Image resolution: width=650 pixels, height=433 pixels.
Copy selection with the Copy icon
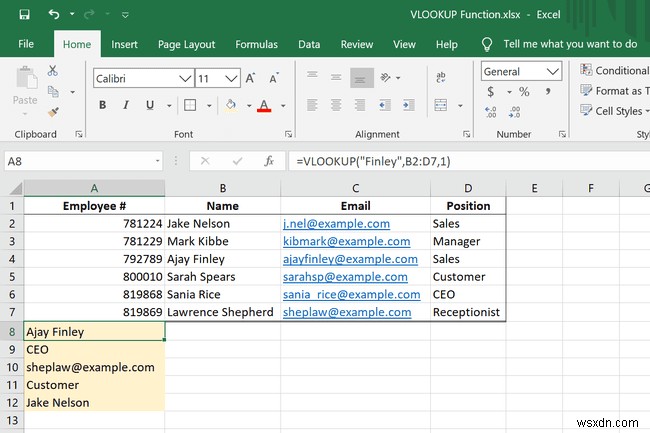(x=53, y=91)
